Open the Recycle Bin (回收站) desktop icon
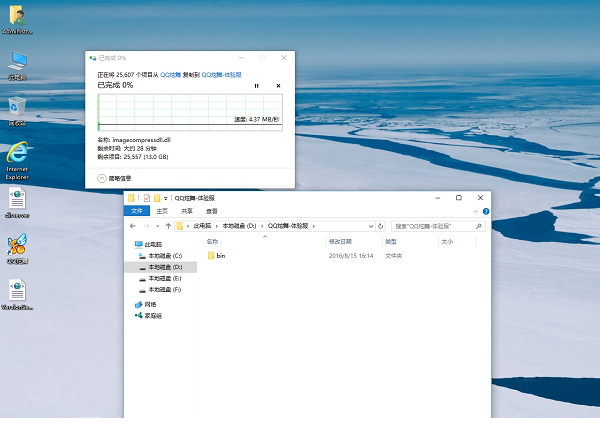Viewport: 600px width, 434px height. [x=17, y=111]
